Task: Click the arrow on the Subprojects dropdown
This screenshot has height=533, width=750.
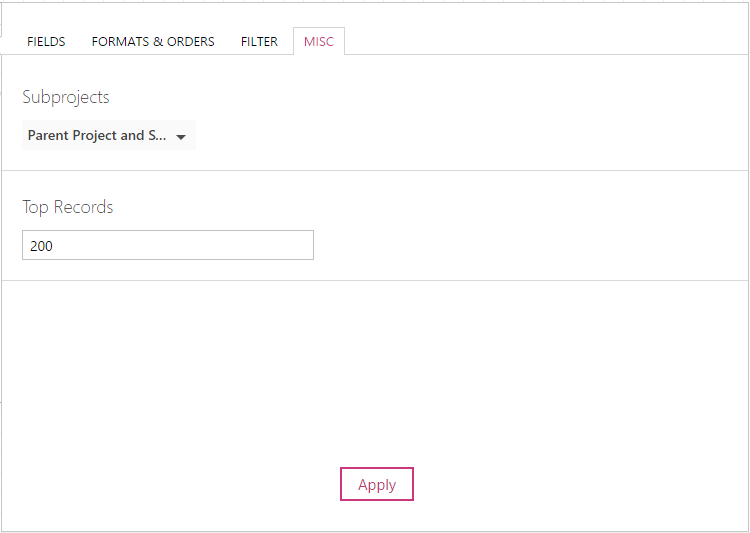Action: 181,137
